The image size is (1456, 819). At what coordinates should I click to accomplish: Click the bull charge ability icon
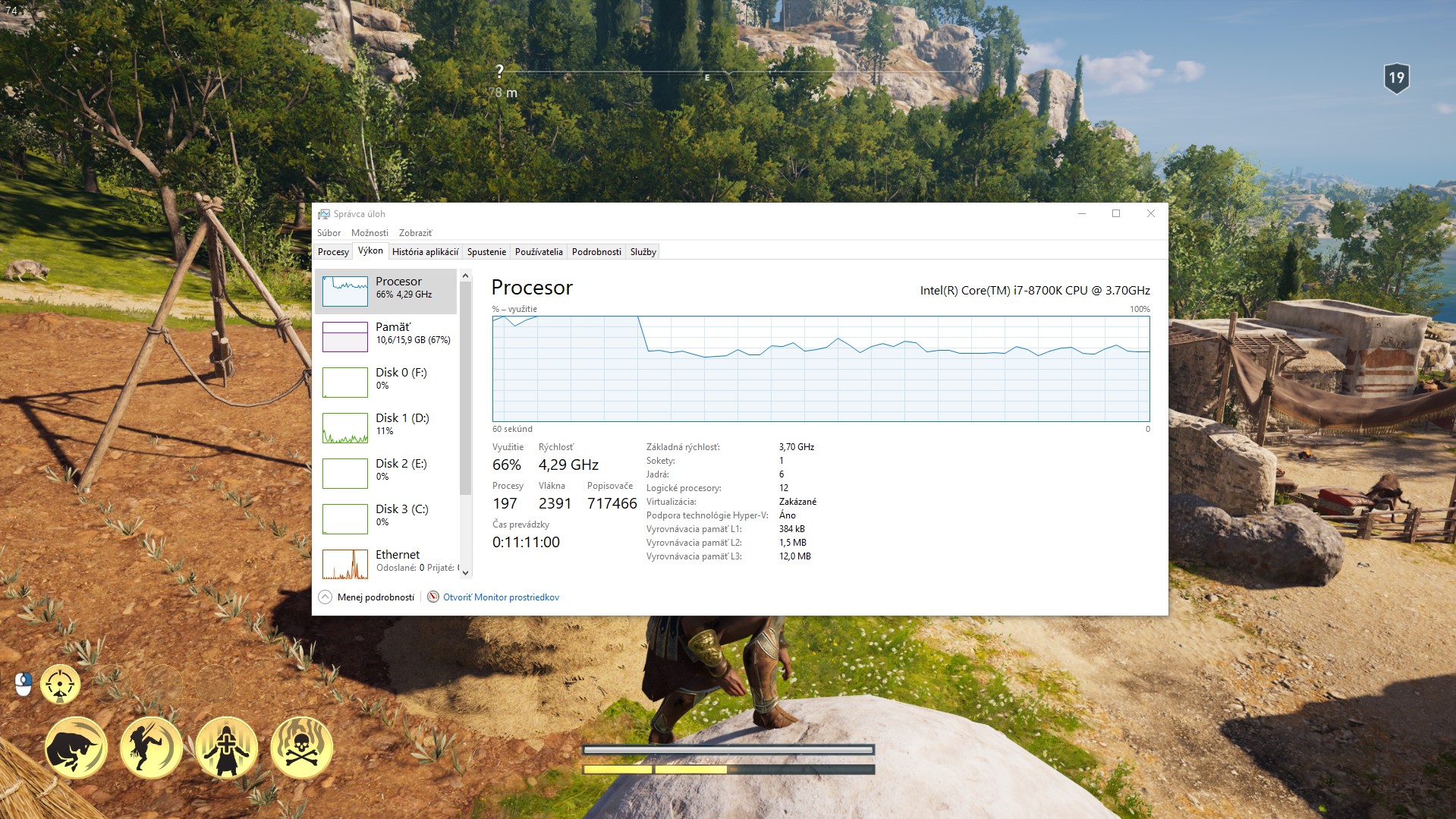coord(76,748)
